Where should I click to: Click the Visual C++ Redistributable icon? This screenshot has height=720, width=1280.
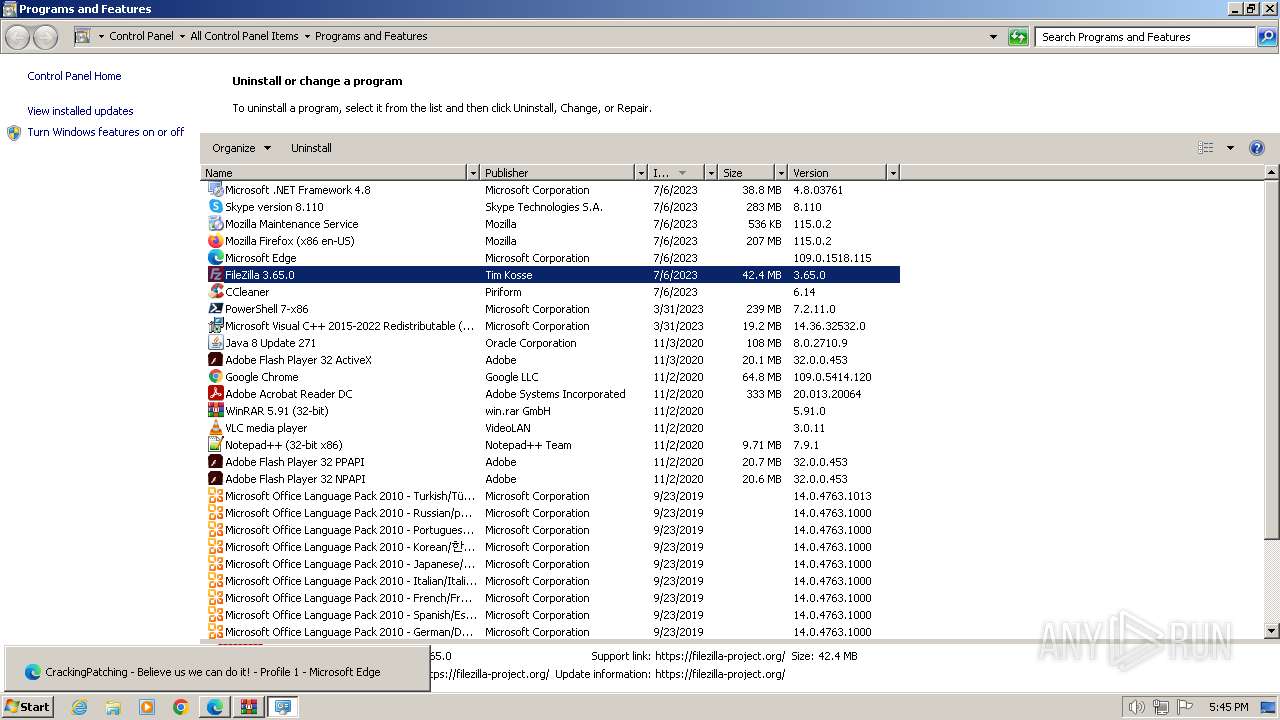coord(215,326)
